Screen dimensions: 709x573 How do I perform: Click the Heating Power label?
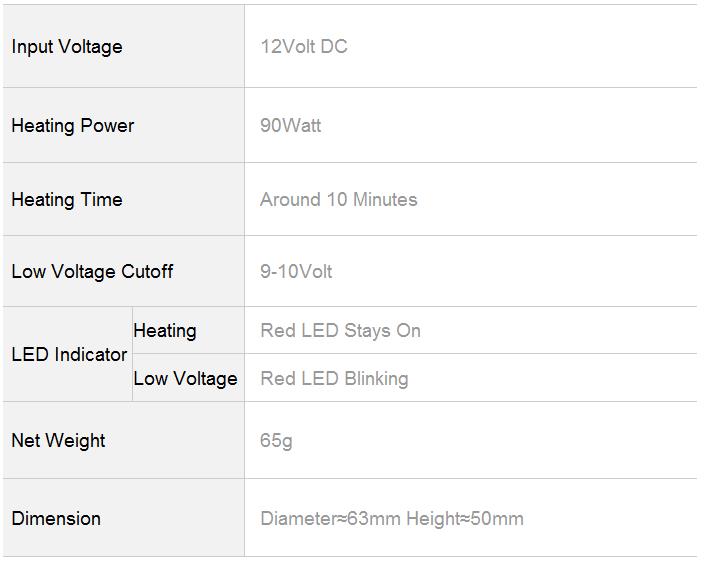pyautogui.click(x=73, y=126)
